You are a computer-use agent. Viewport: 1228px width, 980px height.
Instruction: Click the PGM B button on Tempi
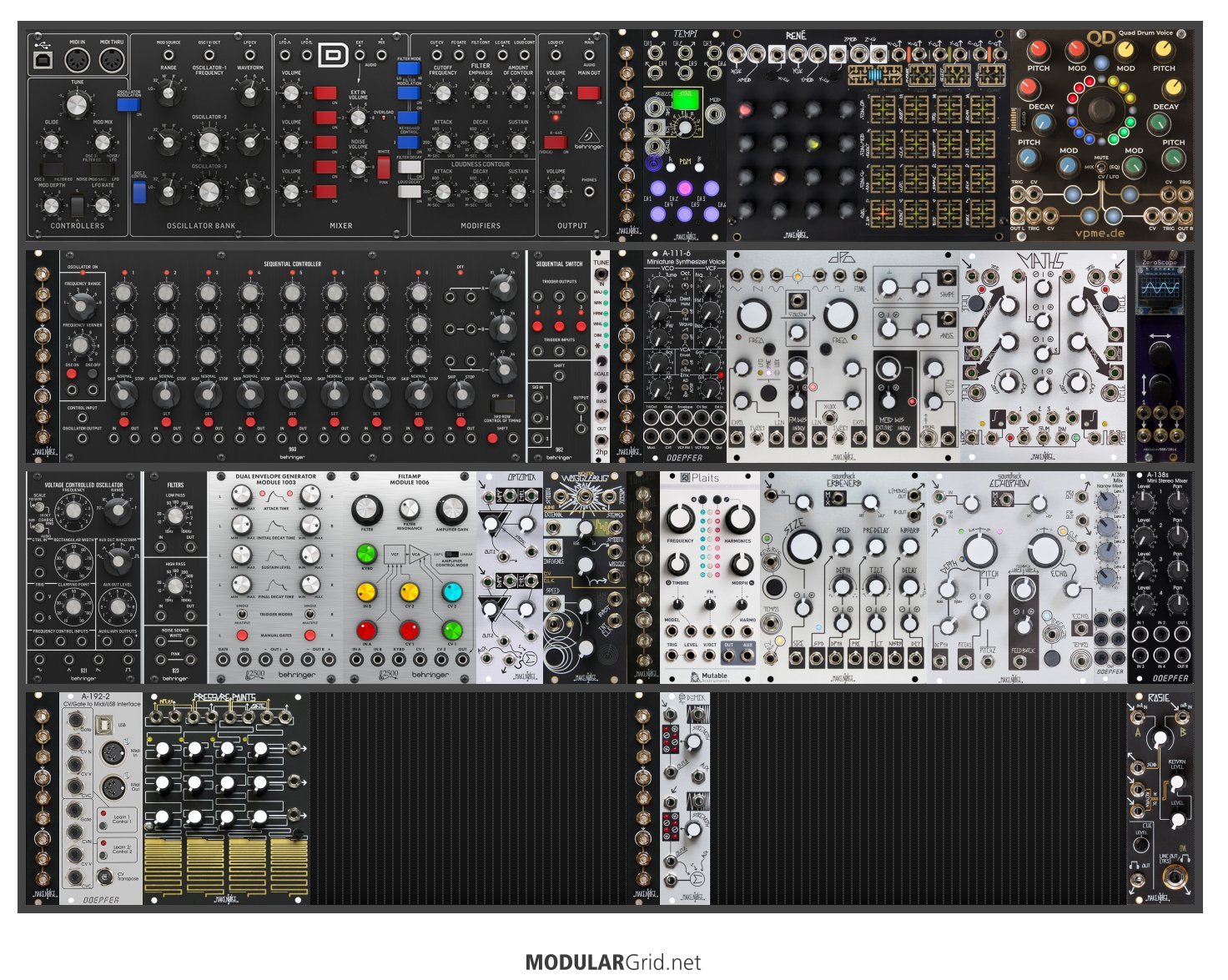point(701,168)
